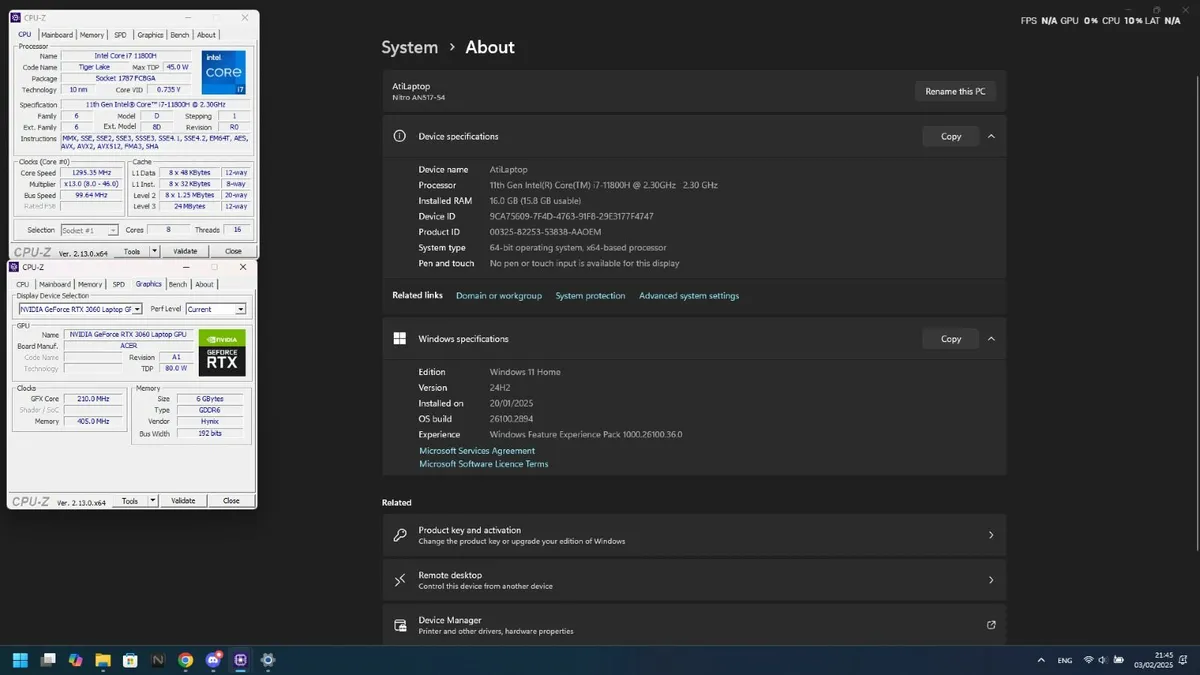Click the Intel Core i7 logo in CPU-Z
Viewport: 1200px width, 675px height.
222,72
